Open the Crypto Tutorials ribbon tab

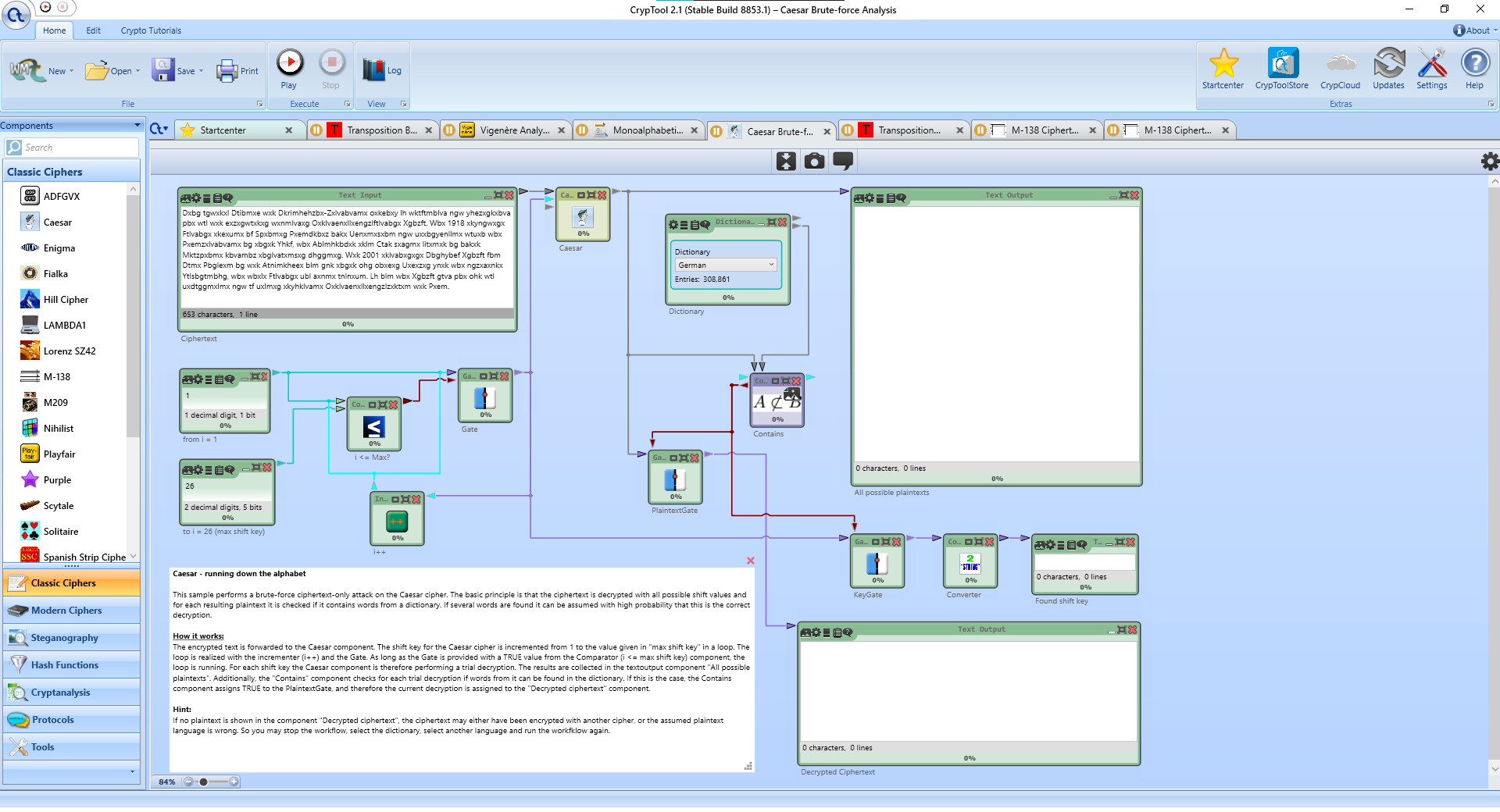151,30
